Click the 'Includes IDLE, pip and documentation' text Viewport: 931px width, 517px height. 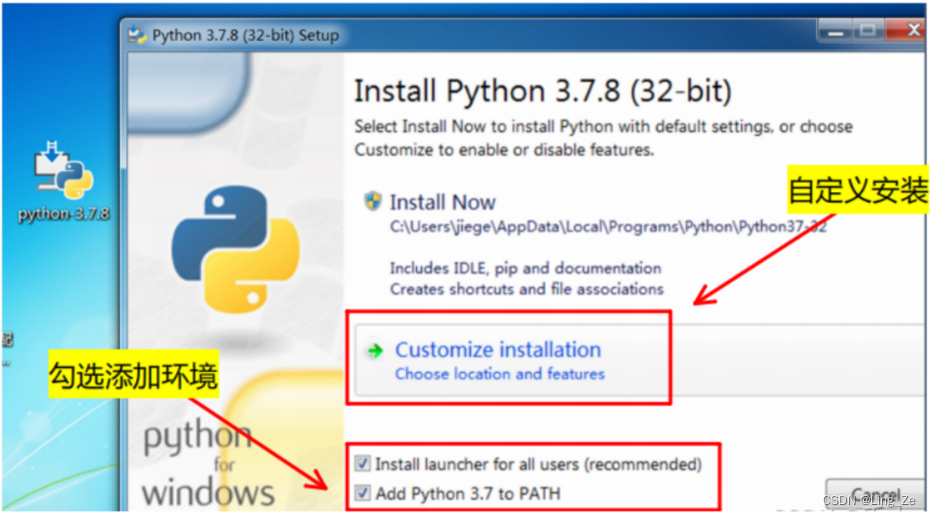[x=525, y=268]
